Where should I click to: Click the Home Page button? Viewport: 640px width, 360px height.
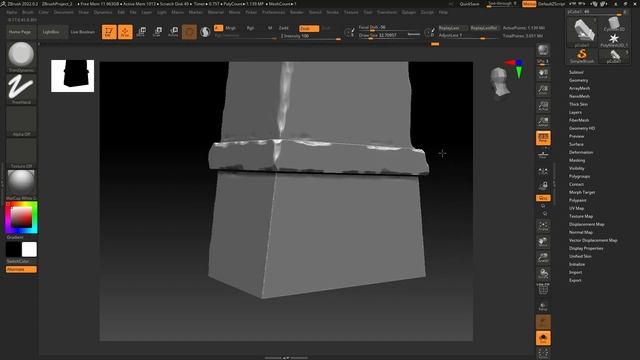click(x=20, y=32)
